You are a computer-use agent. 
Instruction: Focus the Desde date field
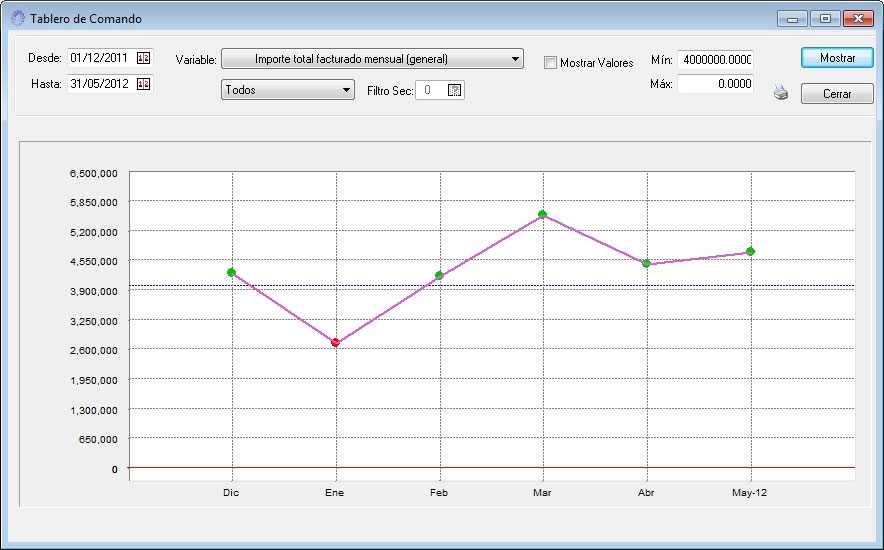[x=100, y=59]
